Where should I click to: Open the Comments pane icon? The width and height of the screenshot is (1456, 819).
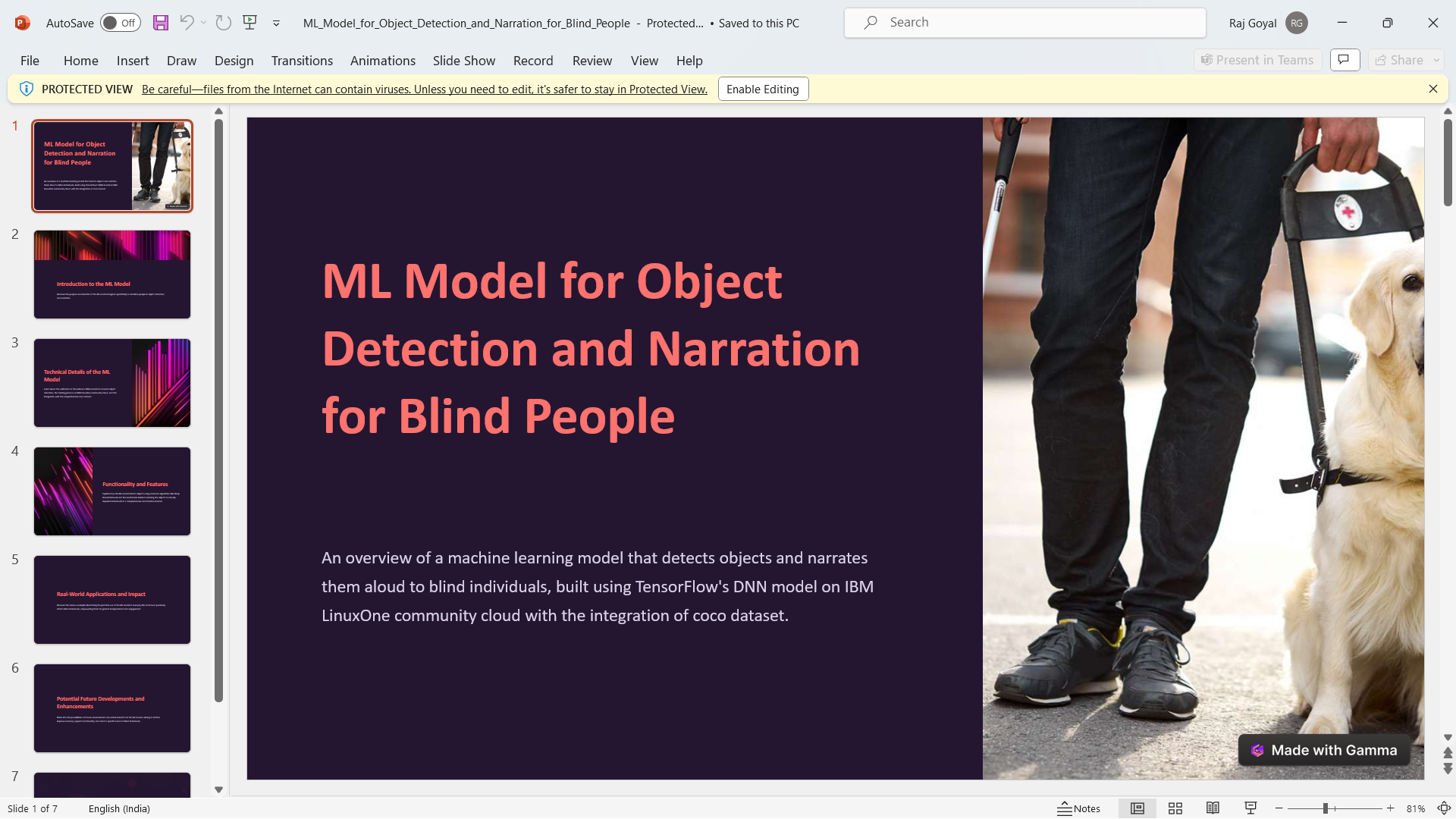pyautogui.click(x=1345, y=60)
